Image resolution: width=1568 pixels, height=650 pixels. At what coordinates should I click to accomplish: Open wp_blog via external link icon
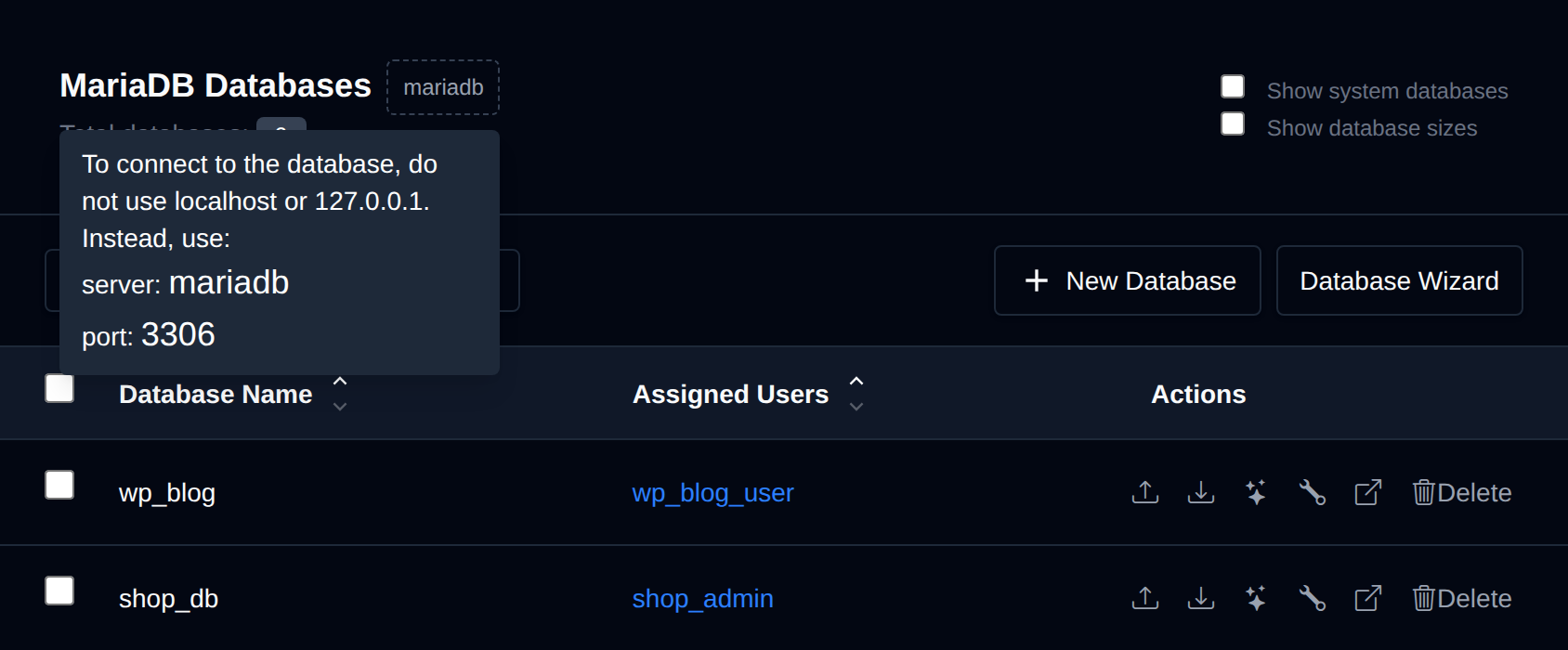1368,492
